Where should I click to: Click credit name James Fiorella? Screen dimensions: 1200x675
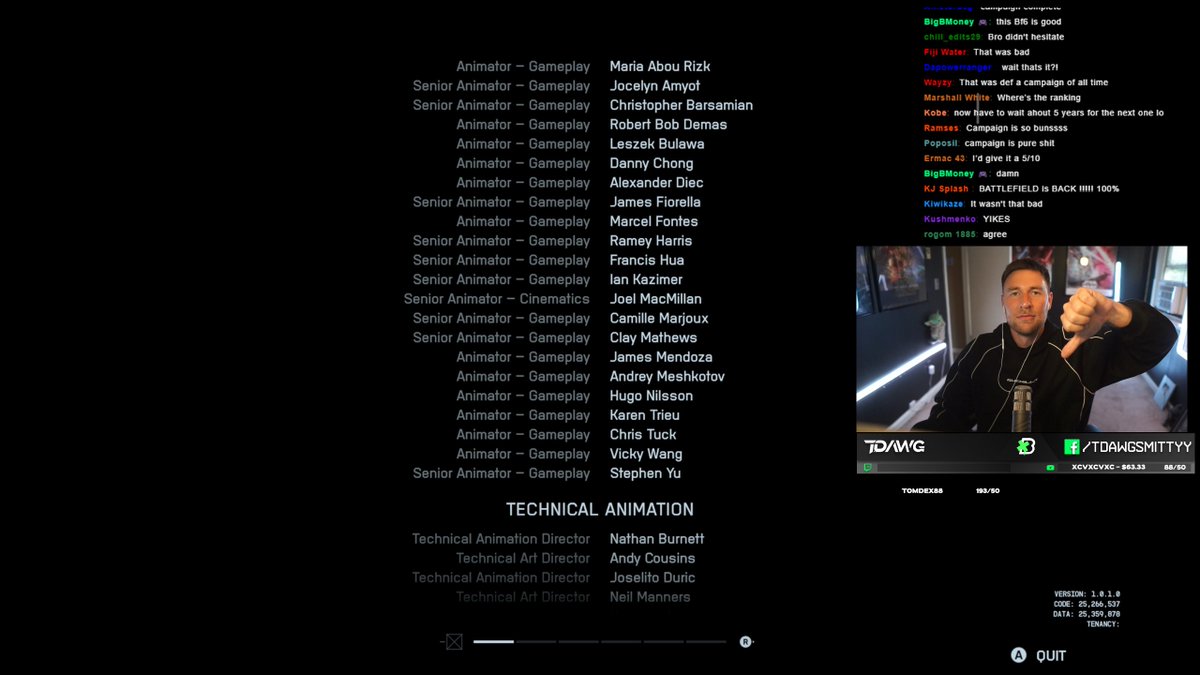point(655,202)
